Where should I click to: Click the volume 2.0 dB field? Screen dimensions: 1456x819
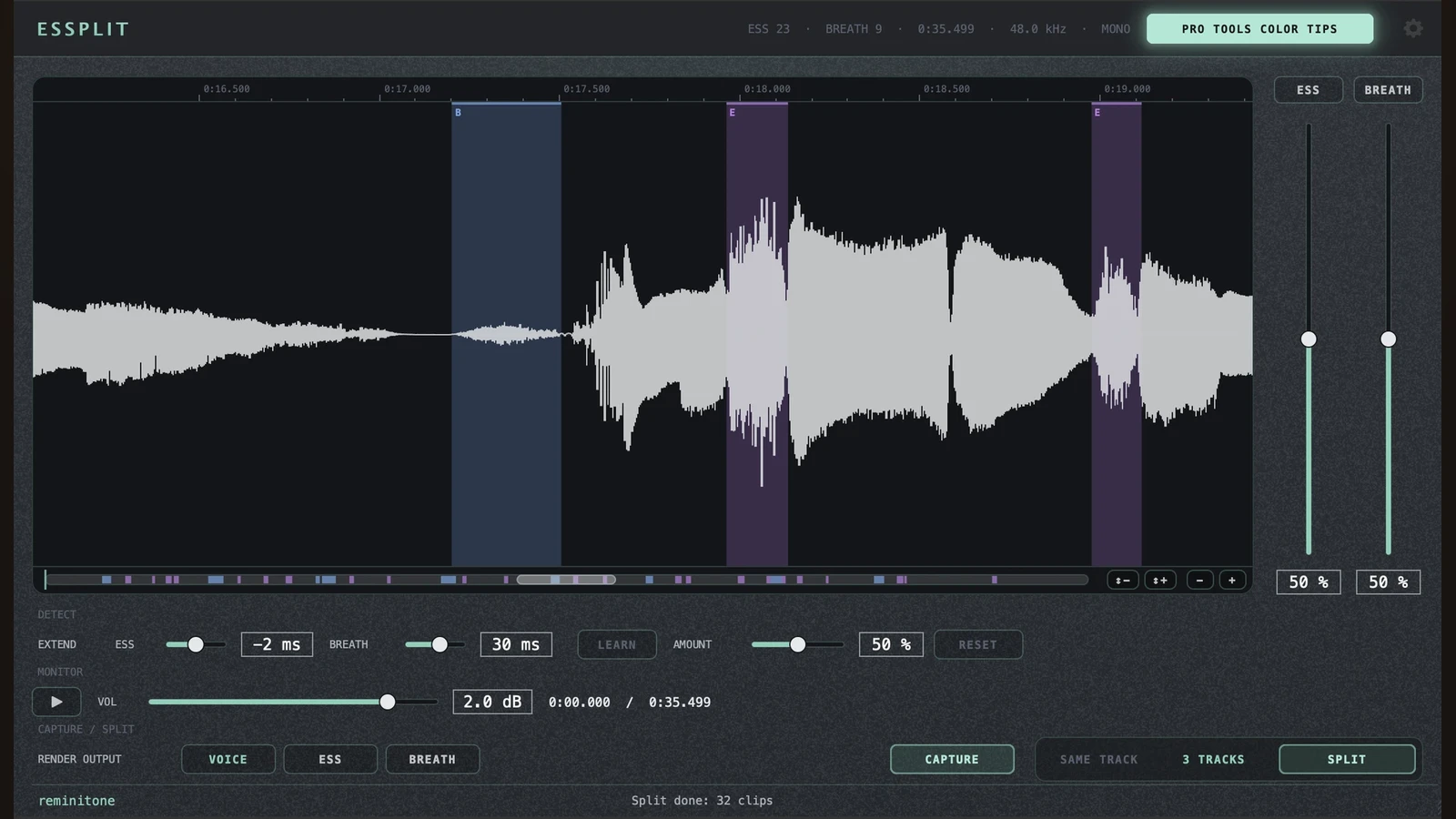(492, 702)
